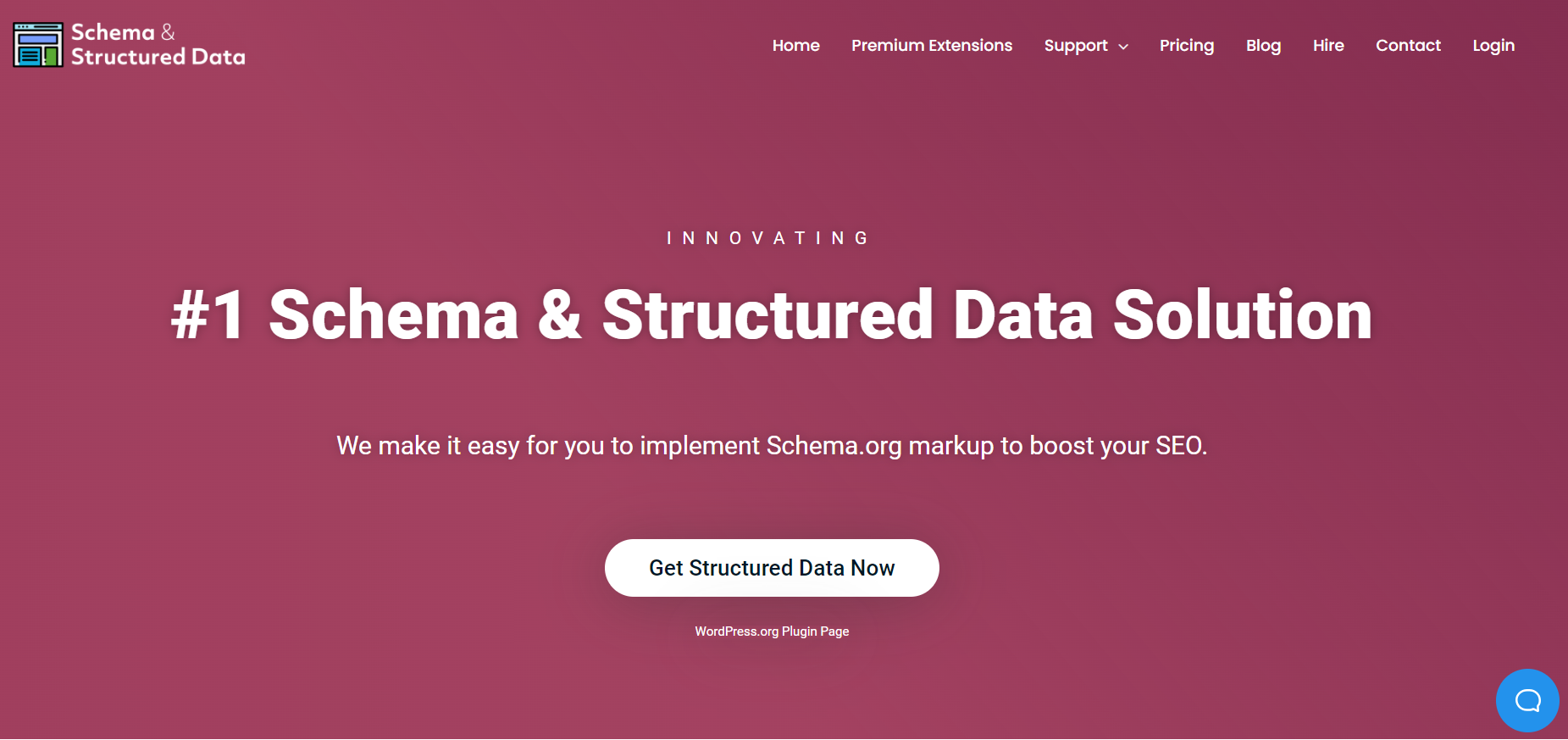Click the Get Structured Data Now button
This screenshot has height=740, width=1568.
tap(772, 568)
